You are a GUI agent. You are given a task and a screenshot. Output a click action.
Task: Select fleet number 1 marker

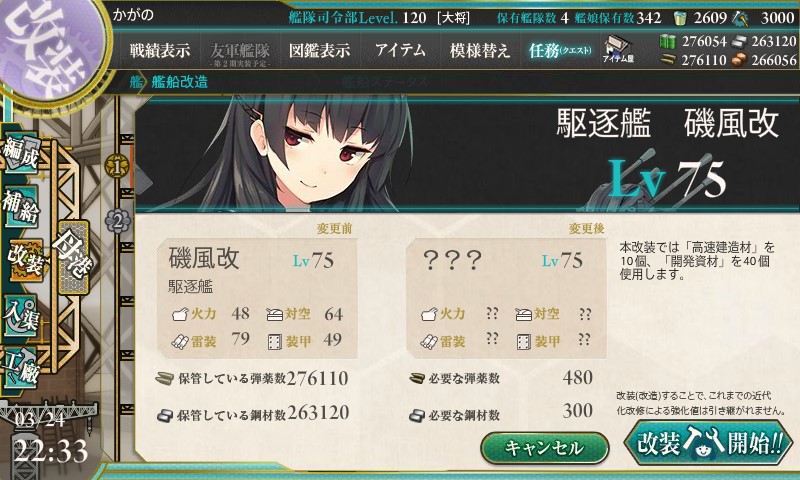(117, 166)
